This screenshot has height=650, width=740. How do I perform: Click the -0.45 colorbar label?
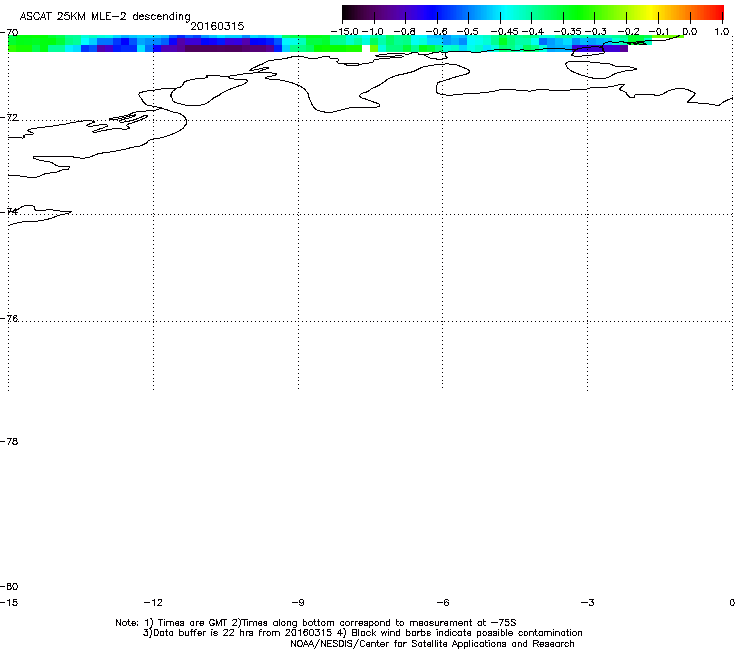(504, 32)
